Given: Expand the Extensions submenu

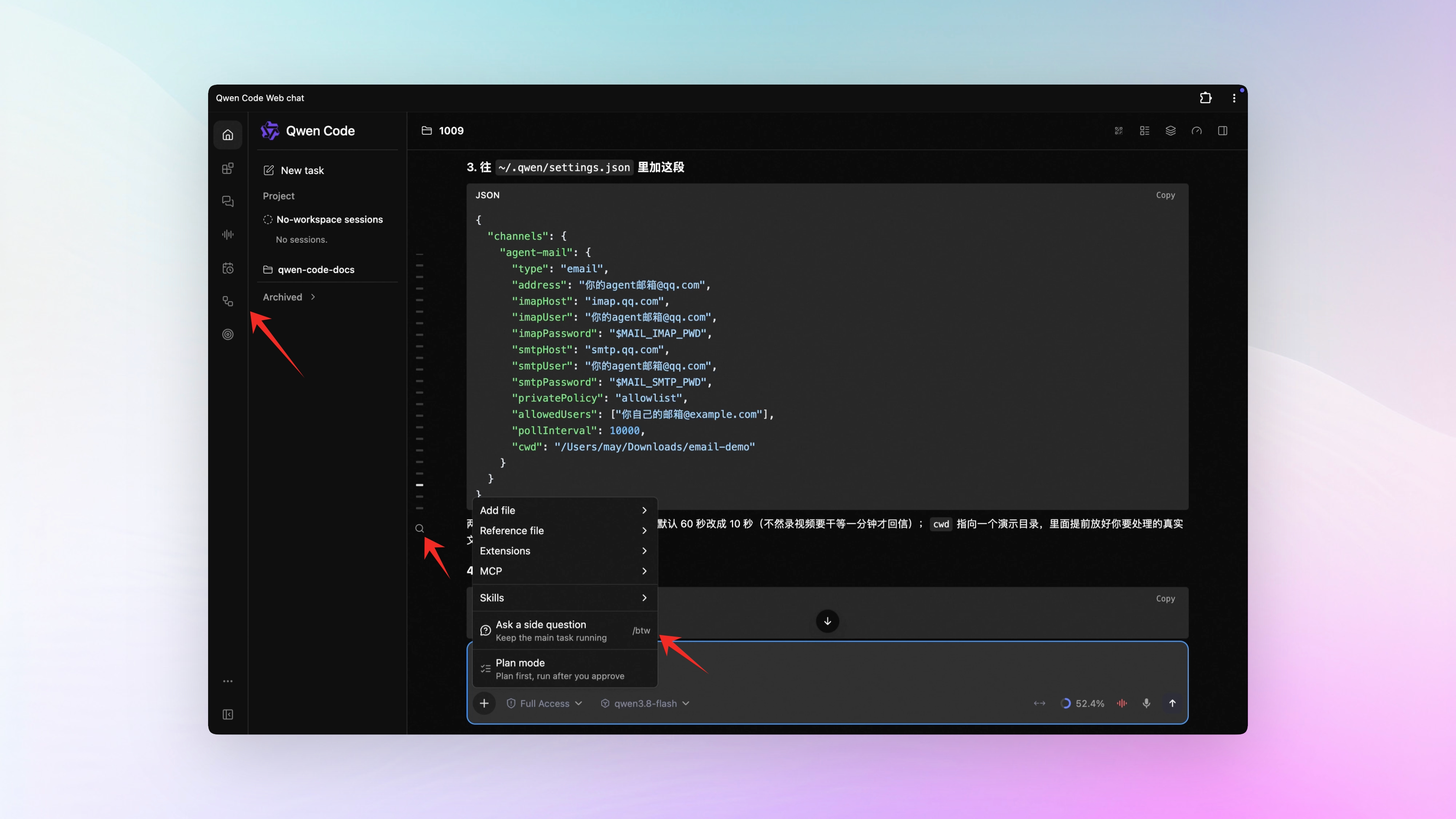Looking at the screenshot, I should click(x=564, y=551).
